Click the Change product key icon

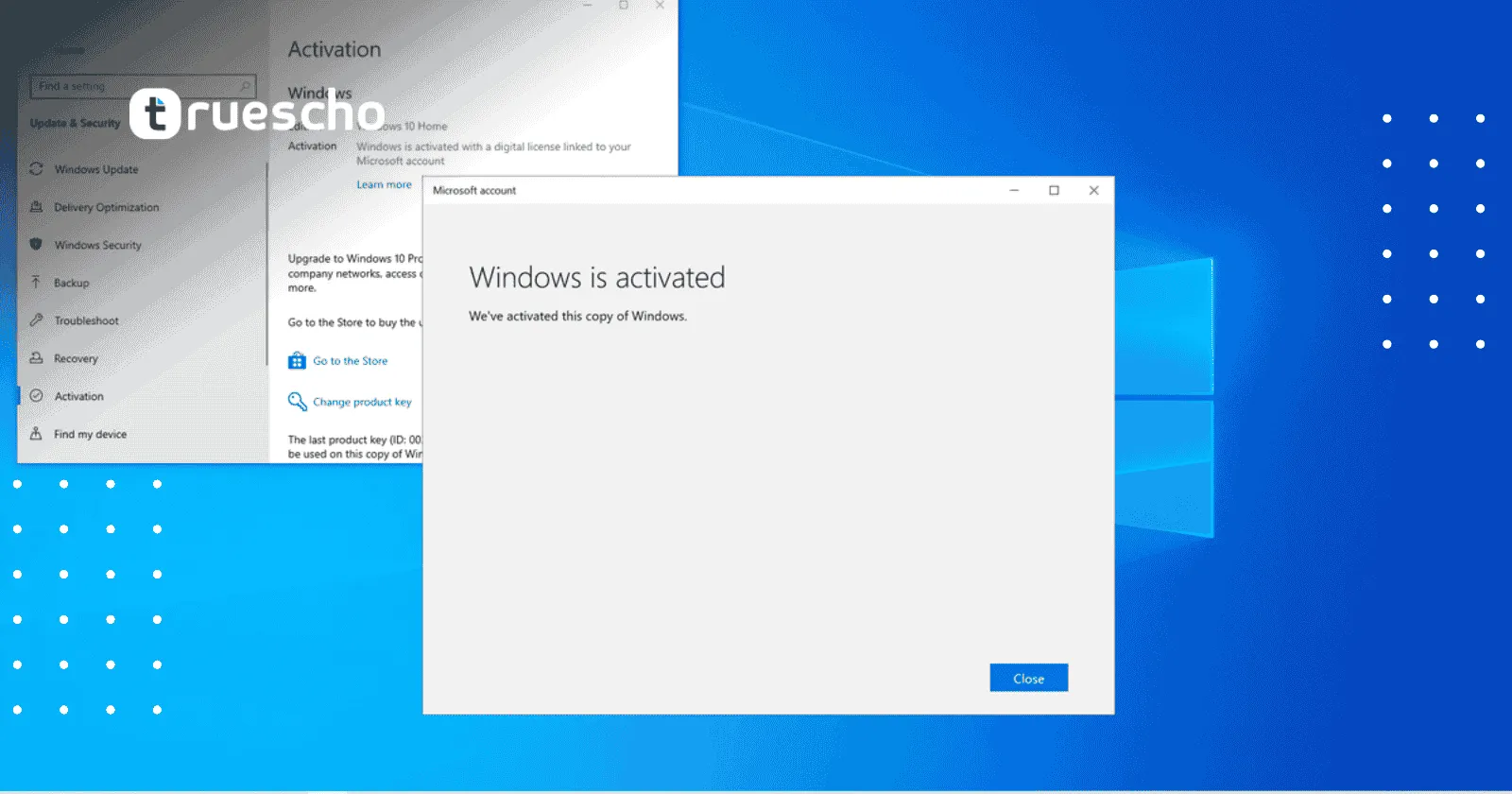pos(297,402)
